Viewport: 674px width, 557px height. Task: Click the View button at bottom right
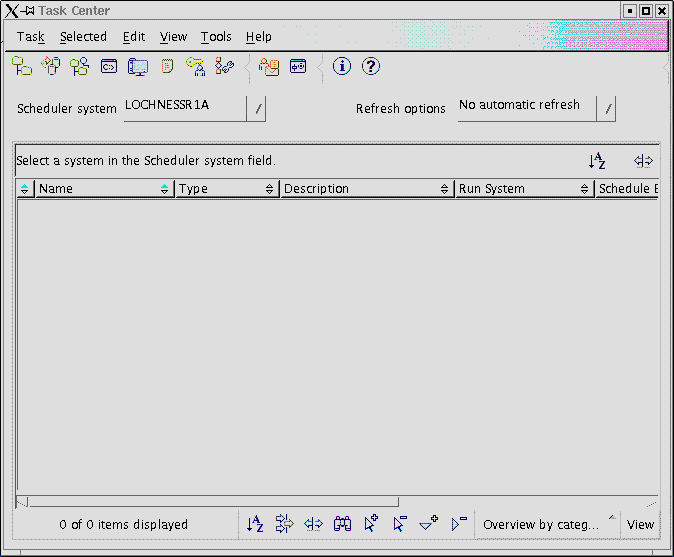point(640,524)
